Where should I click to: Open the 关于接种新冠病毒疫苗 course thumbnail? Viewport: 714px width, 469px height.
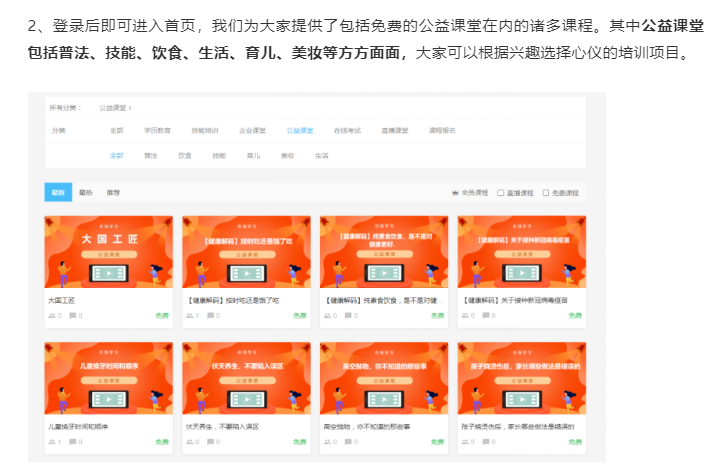click(x=522, y=252)
